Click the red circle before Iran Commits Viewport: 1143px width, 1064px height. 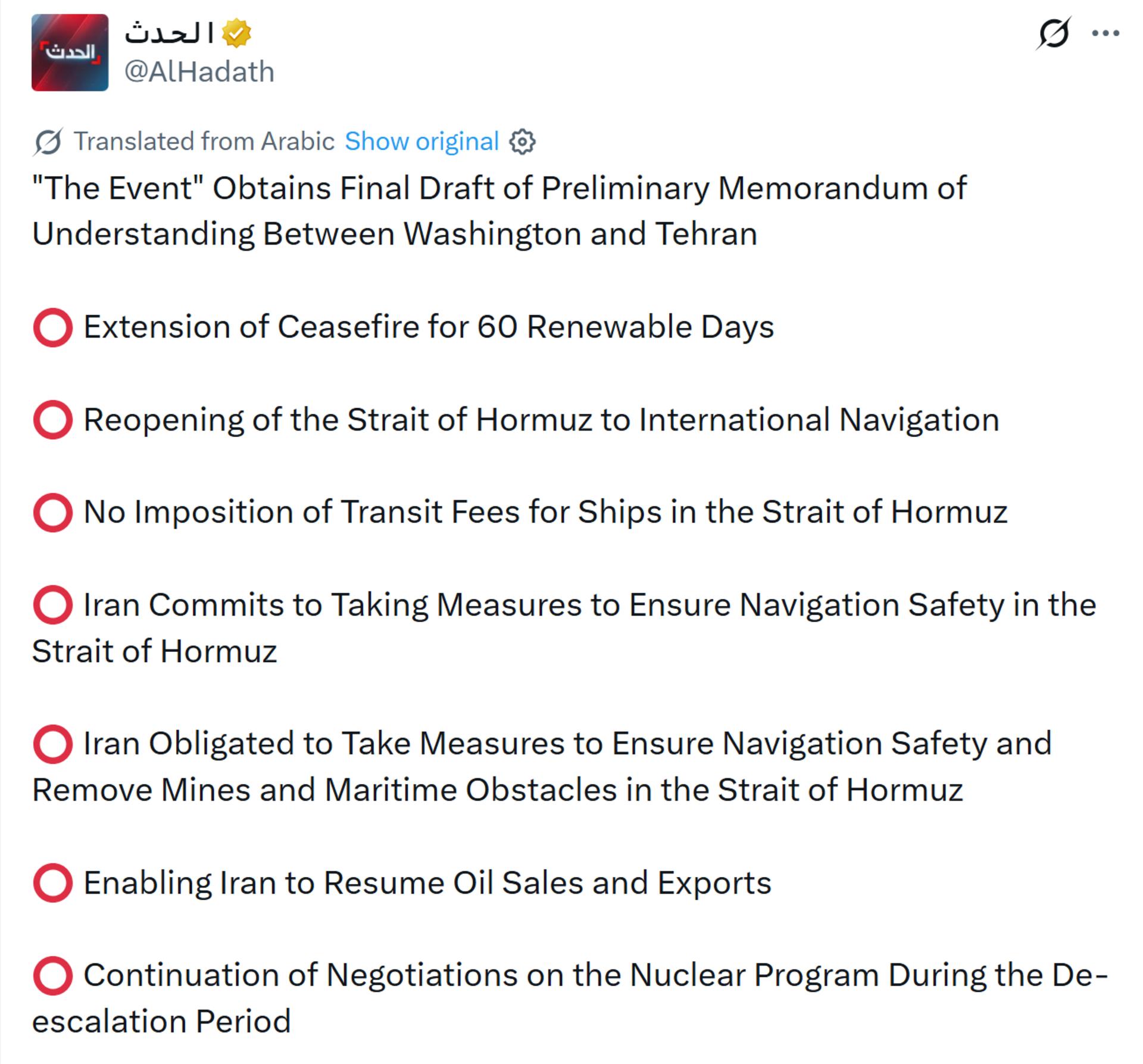tap(53, 605)
